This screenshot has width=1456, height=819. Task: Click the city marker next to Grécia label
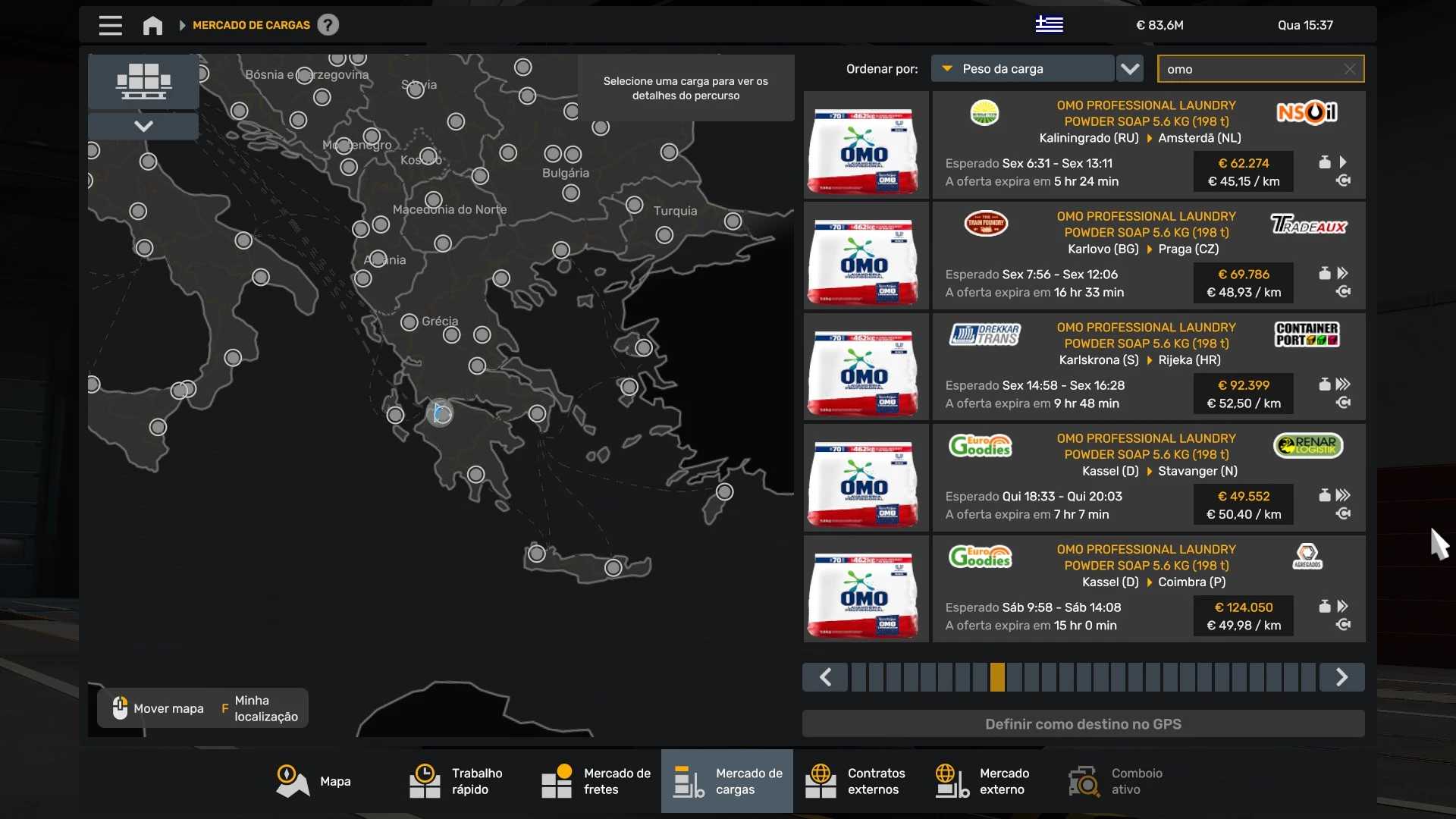pos(409,322)
